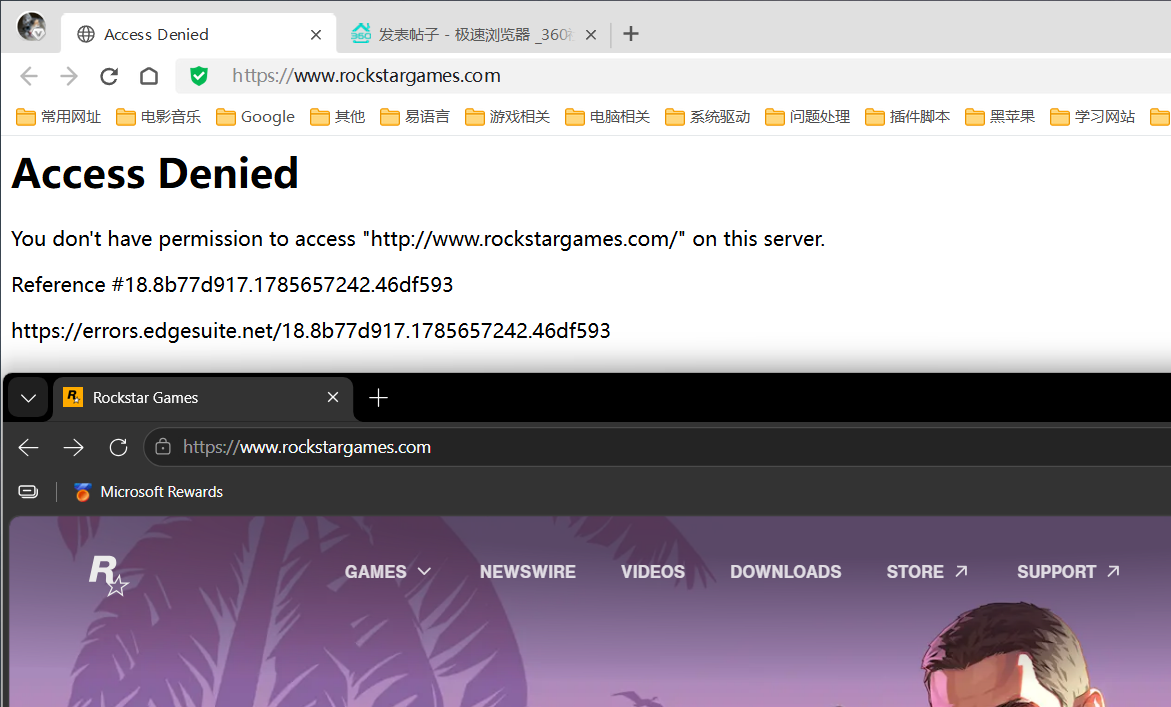This screenshot has height=707, width=1171.
Task: Open NEWSWIRE on Rockstar site
Action: coord(528,572)
